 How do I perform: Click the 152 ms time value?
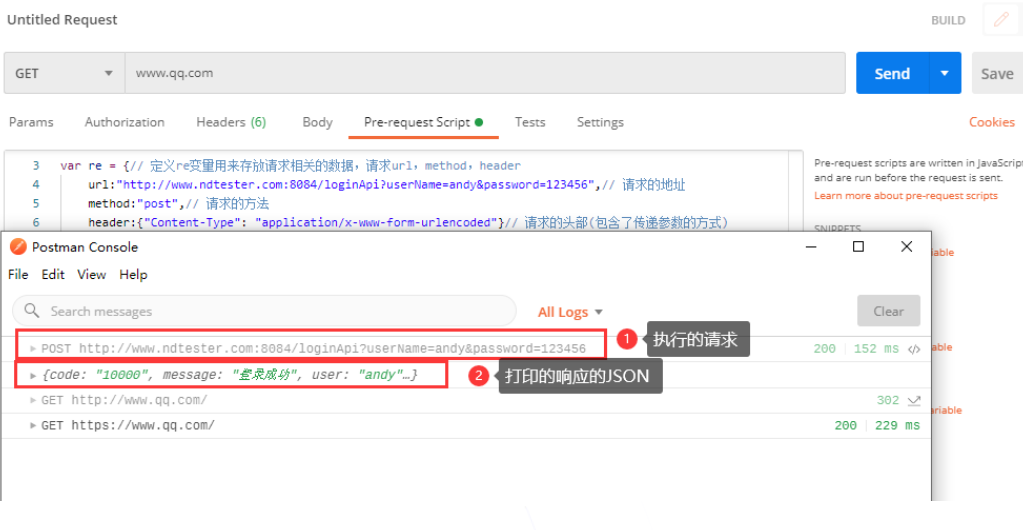876,349
